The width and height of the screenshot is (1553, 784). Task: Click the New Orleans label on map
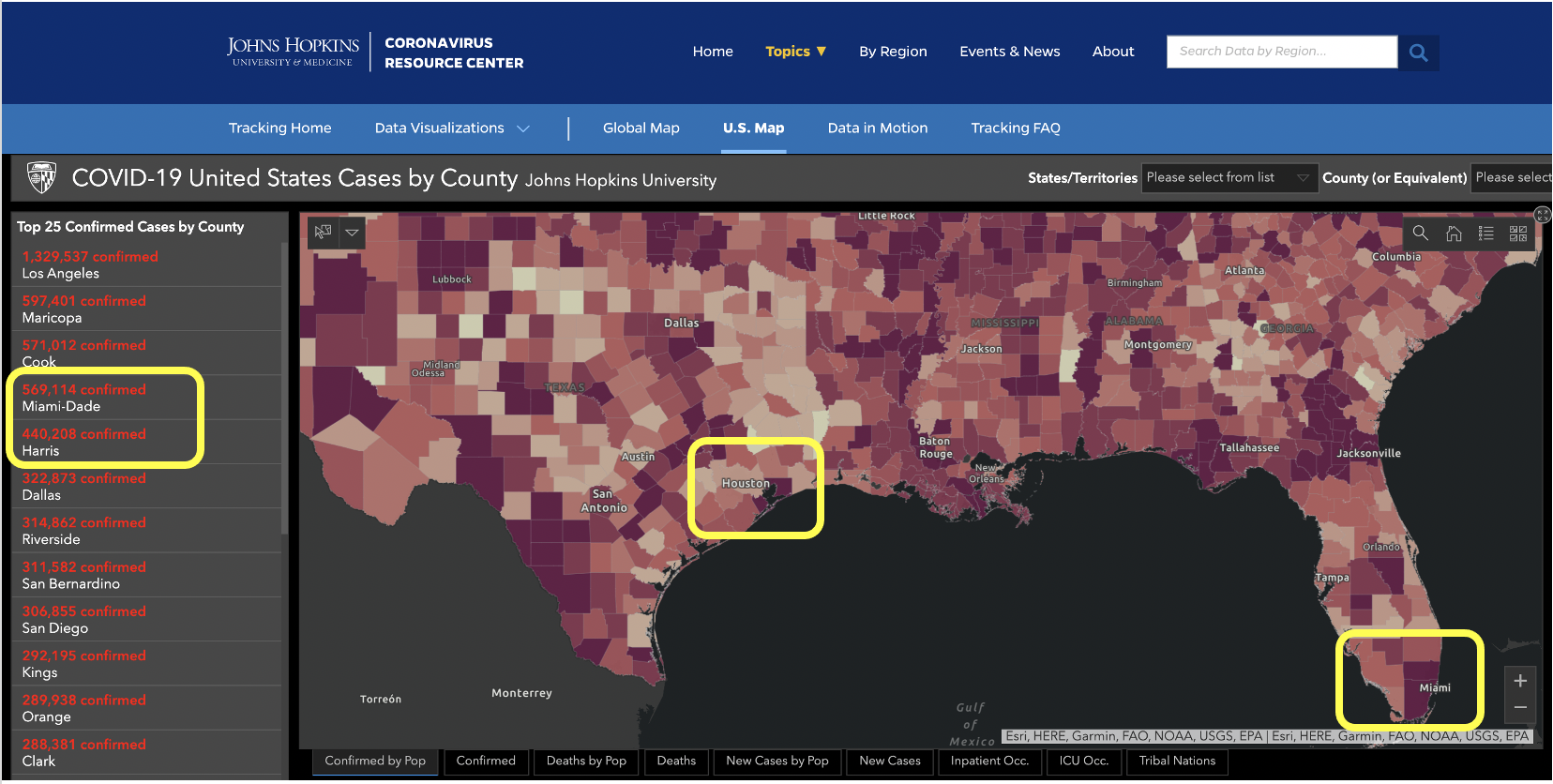click(987, 473)
